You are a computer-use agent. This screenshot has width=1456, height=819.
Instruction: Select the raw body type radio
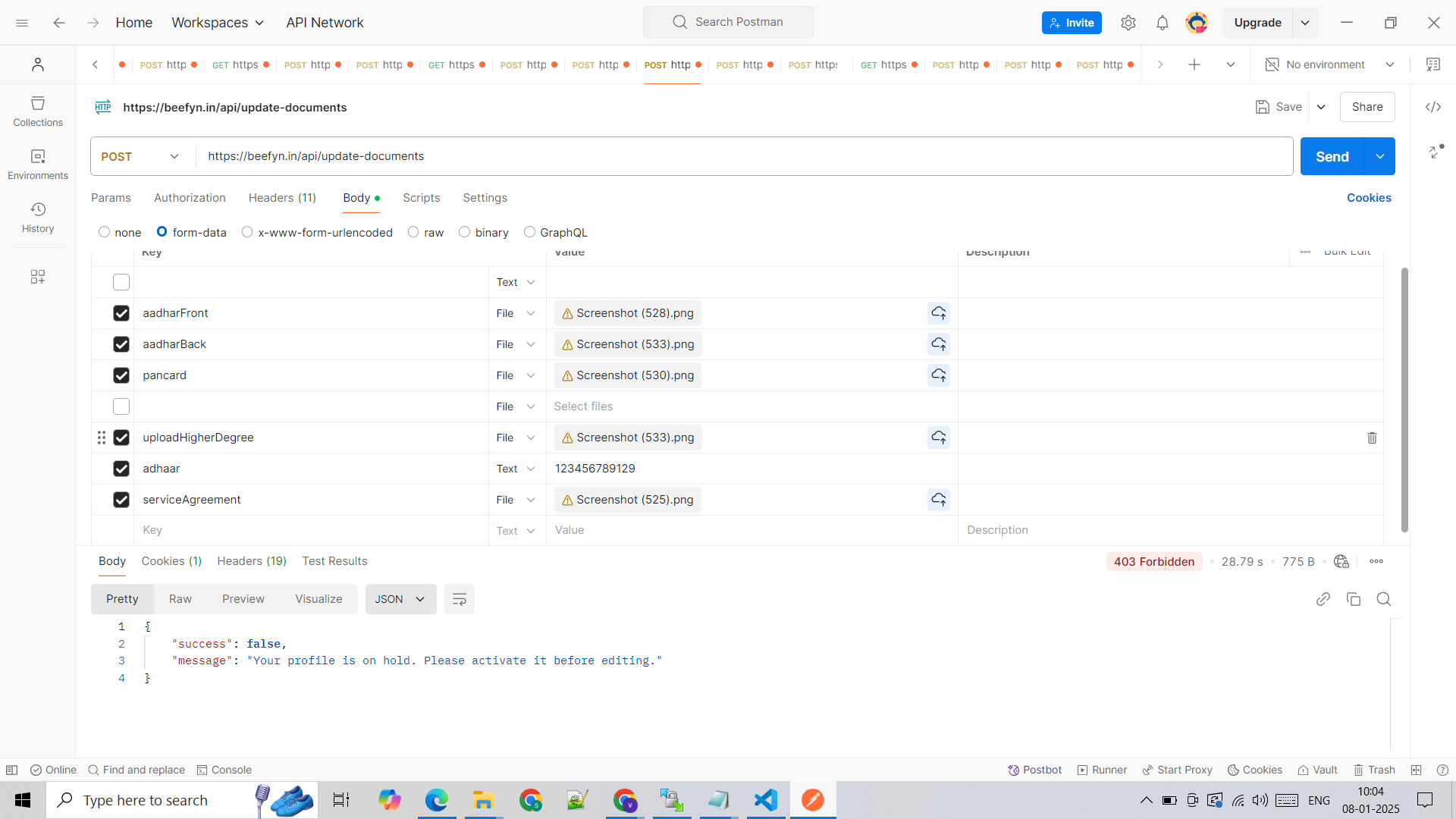pos(413,232)
